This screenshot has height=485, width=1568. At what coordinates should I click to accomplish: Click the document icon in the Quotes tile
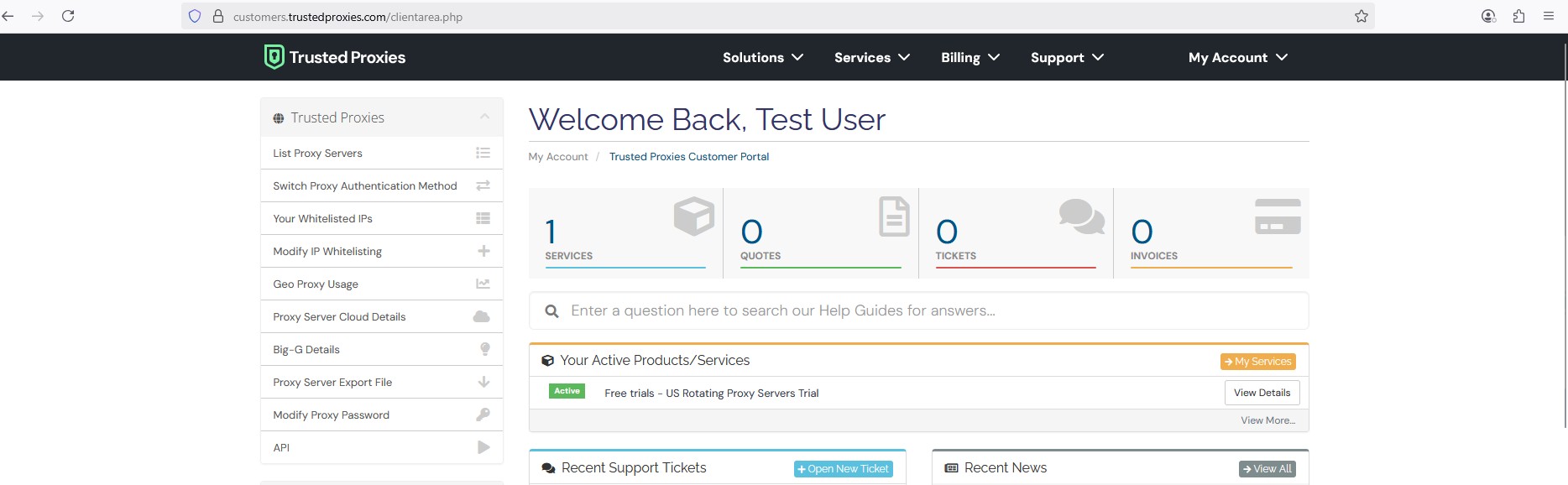pyautogui.click(x=894, y=216)
